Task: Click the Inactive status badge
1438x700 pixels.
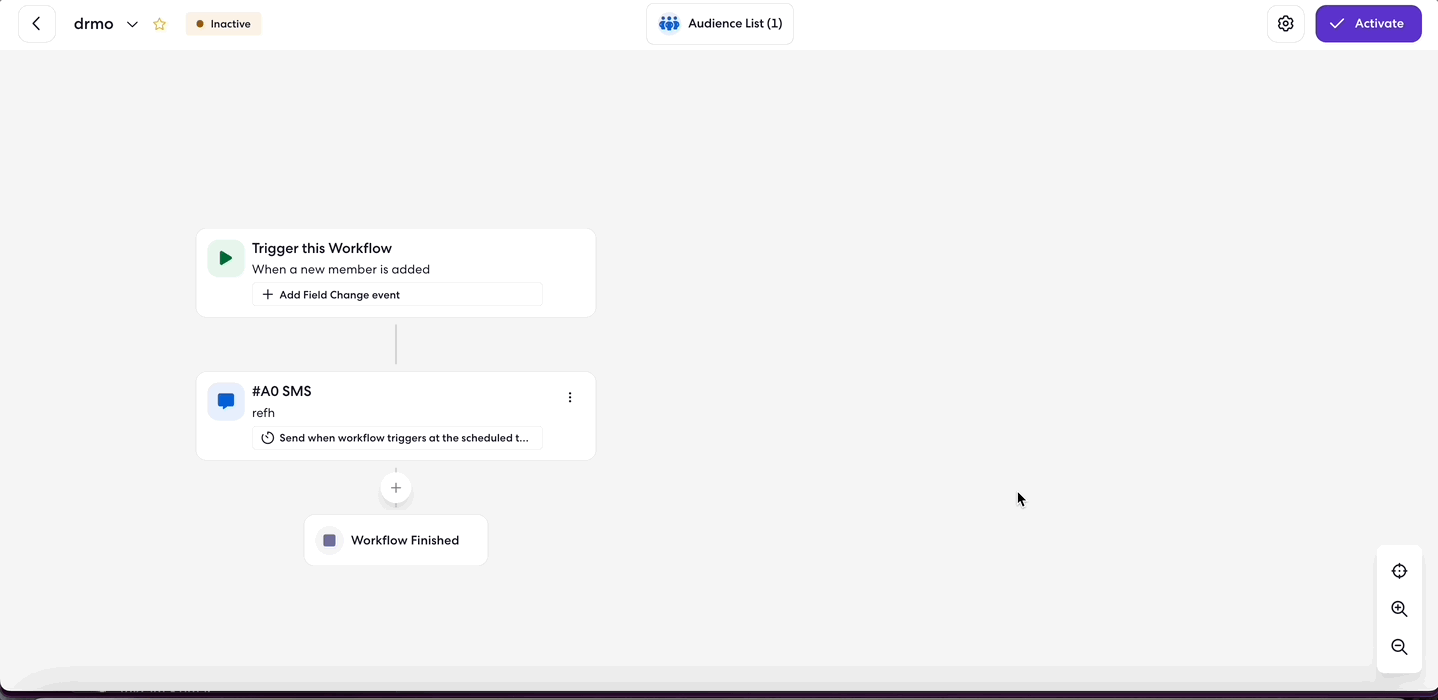Action: coord(223,23)
